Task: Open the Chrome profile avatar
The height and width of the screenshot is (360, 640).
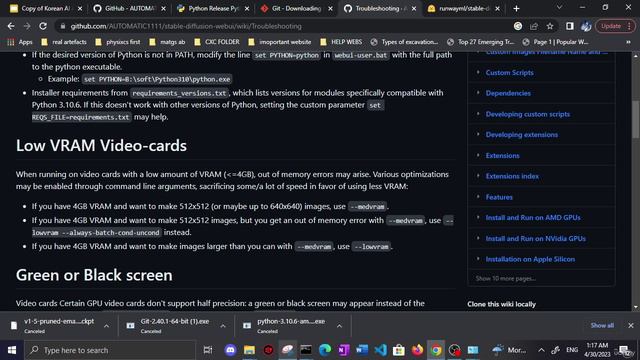Action: click(586, 26)
